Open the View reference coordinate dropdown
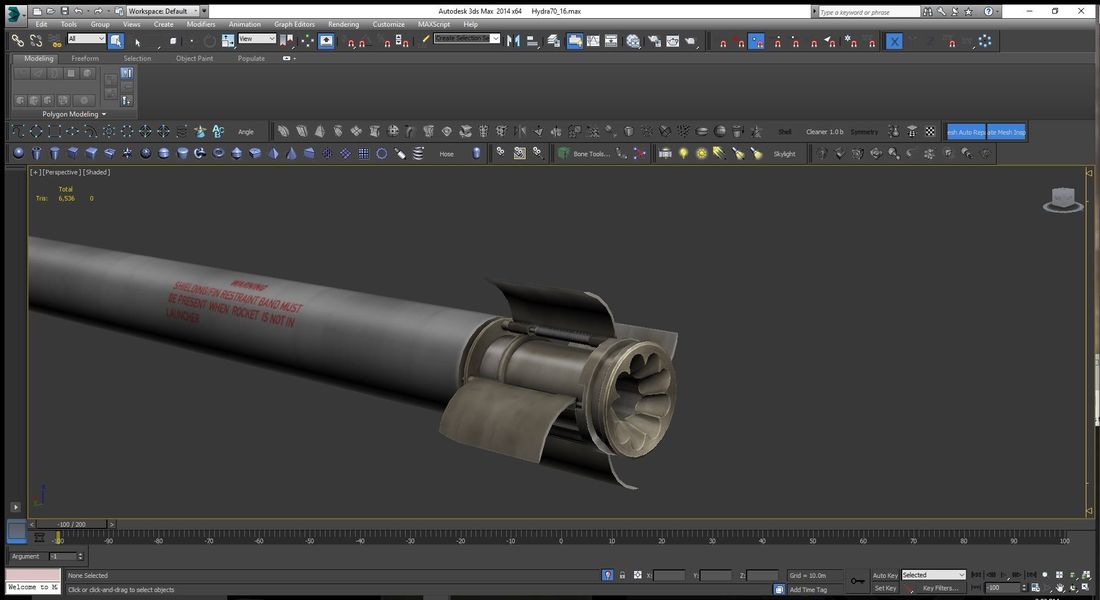Viewport: 1100px width, 600px height. (257, 39)
